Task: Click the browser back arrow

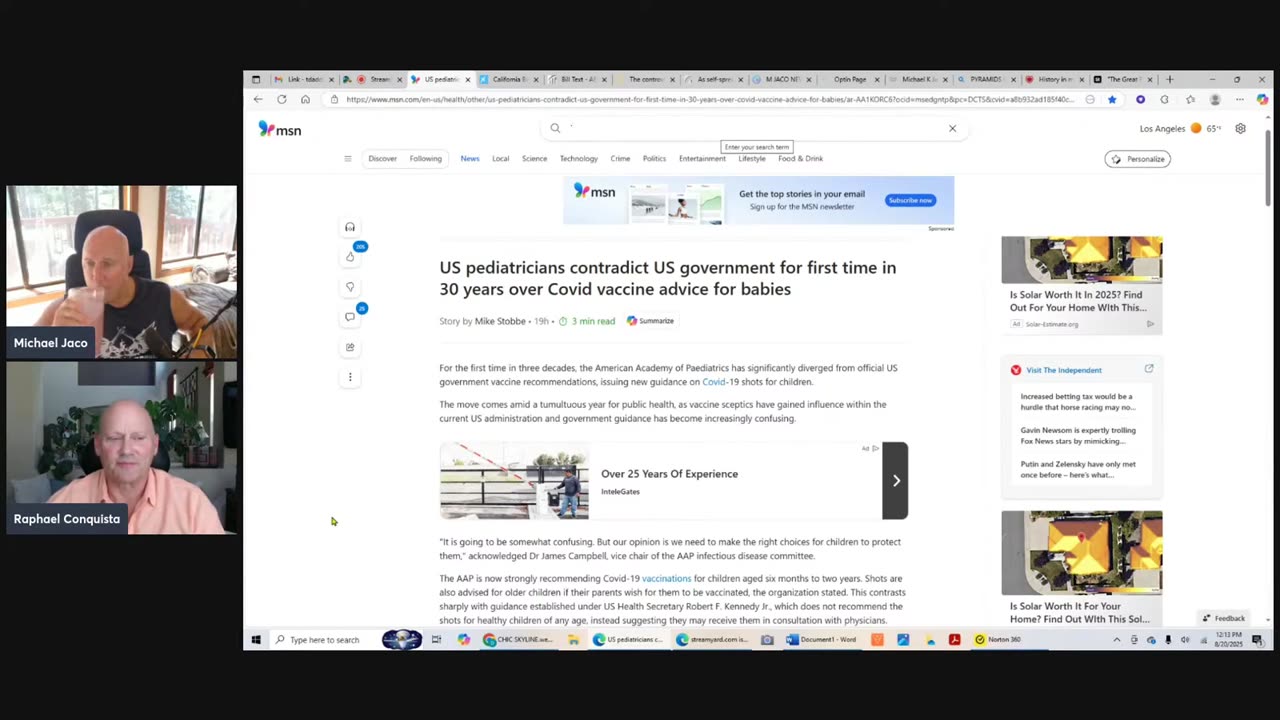Action: (x=258, y=100)
